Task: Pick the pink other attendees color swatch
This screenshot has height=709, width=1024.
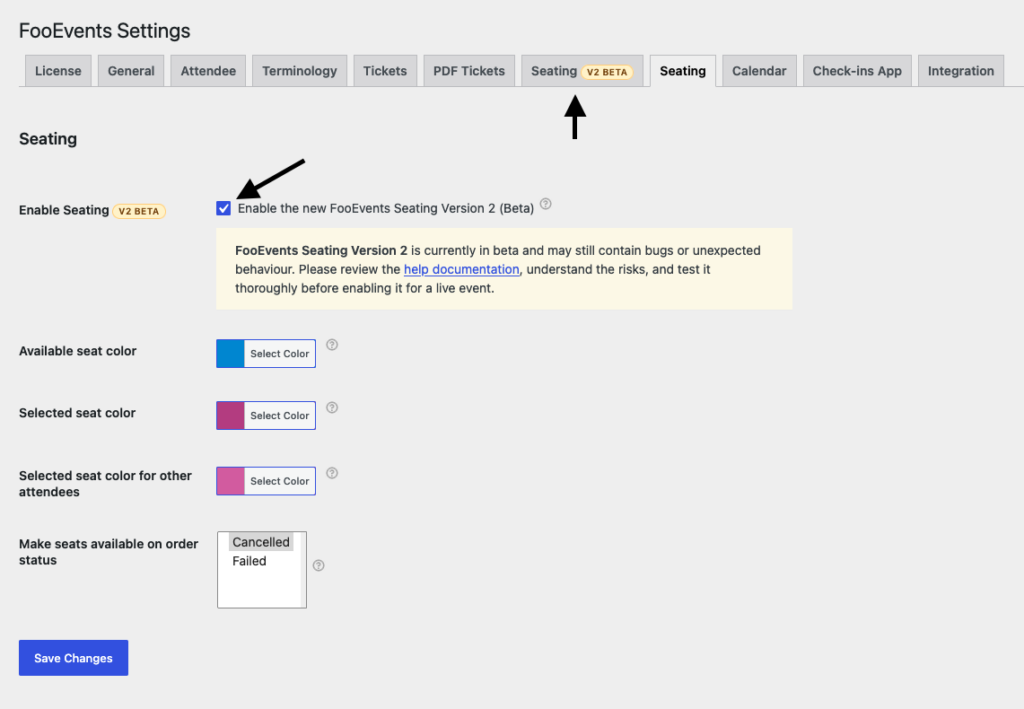Action: click(231, 481)
